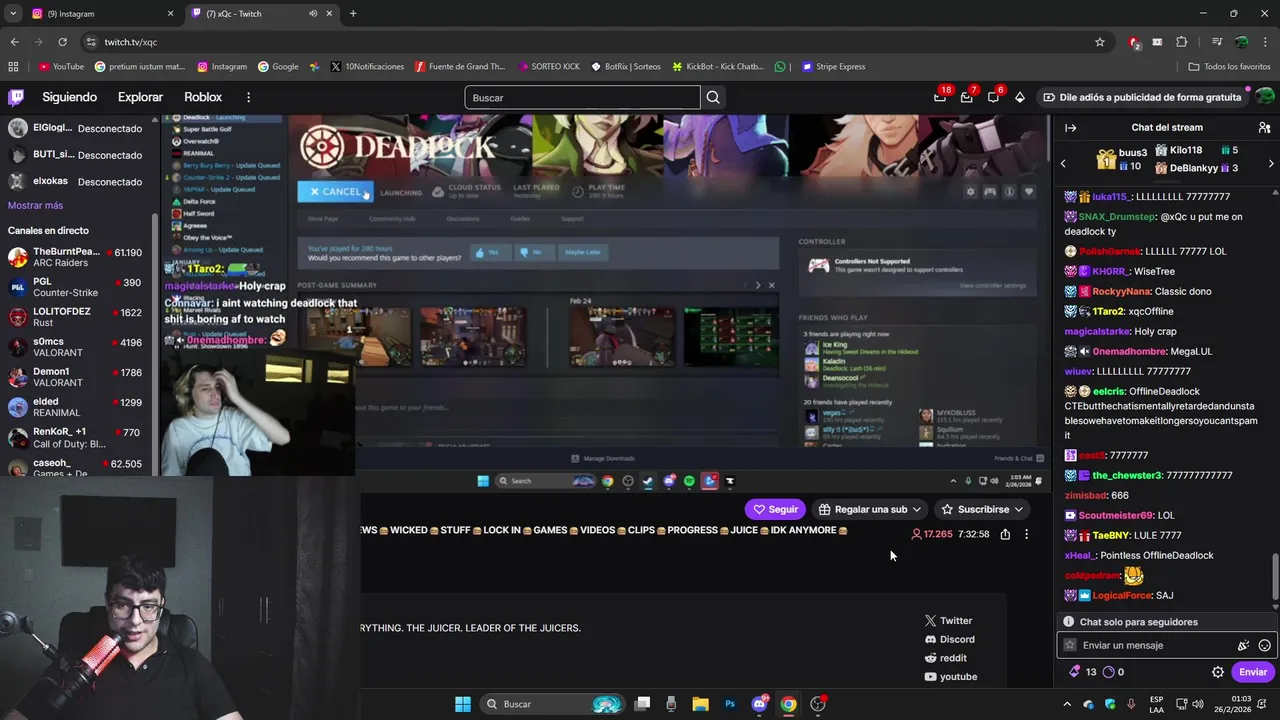Click the channel points icon showing 13
The width and height of the screenshot is (1280, 720).
pos(1082,672)
